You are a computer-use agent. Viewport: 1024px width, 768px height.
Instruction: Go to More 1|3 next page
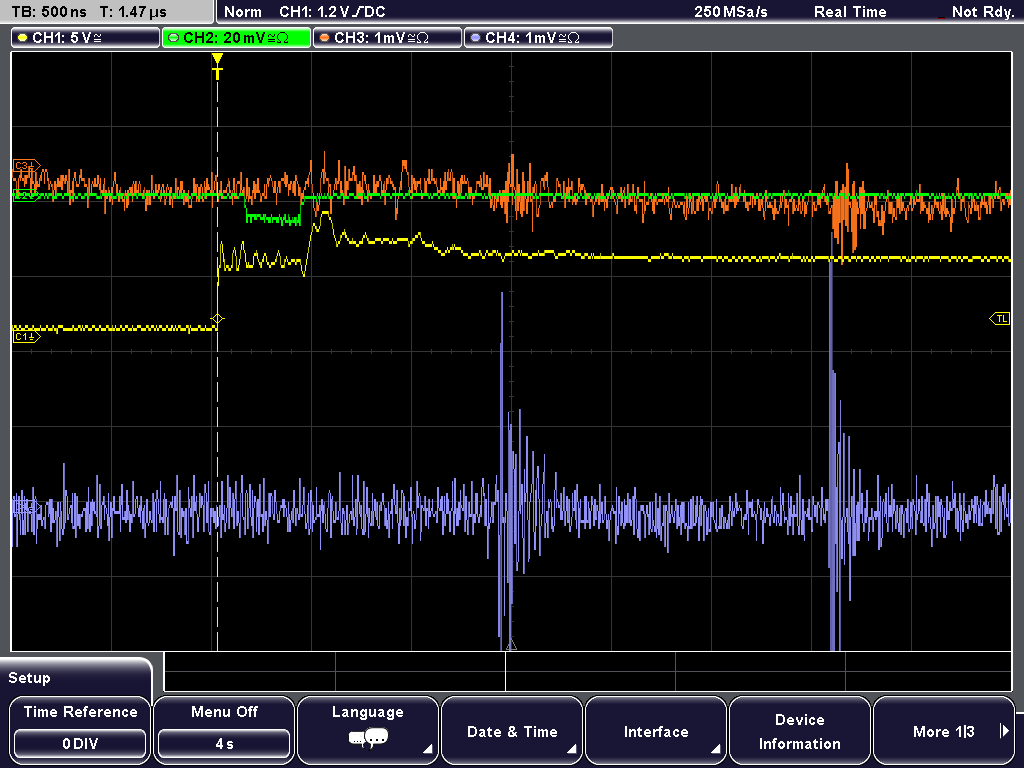point(944,730)
